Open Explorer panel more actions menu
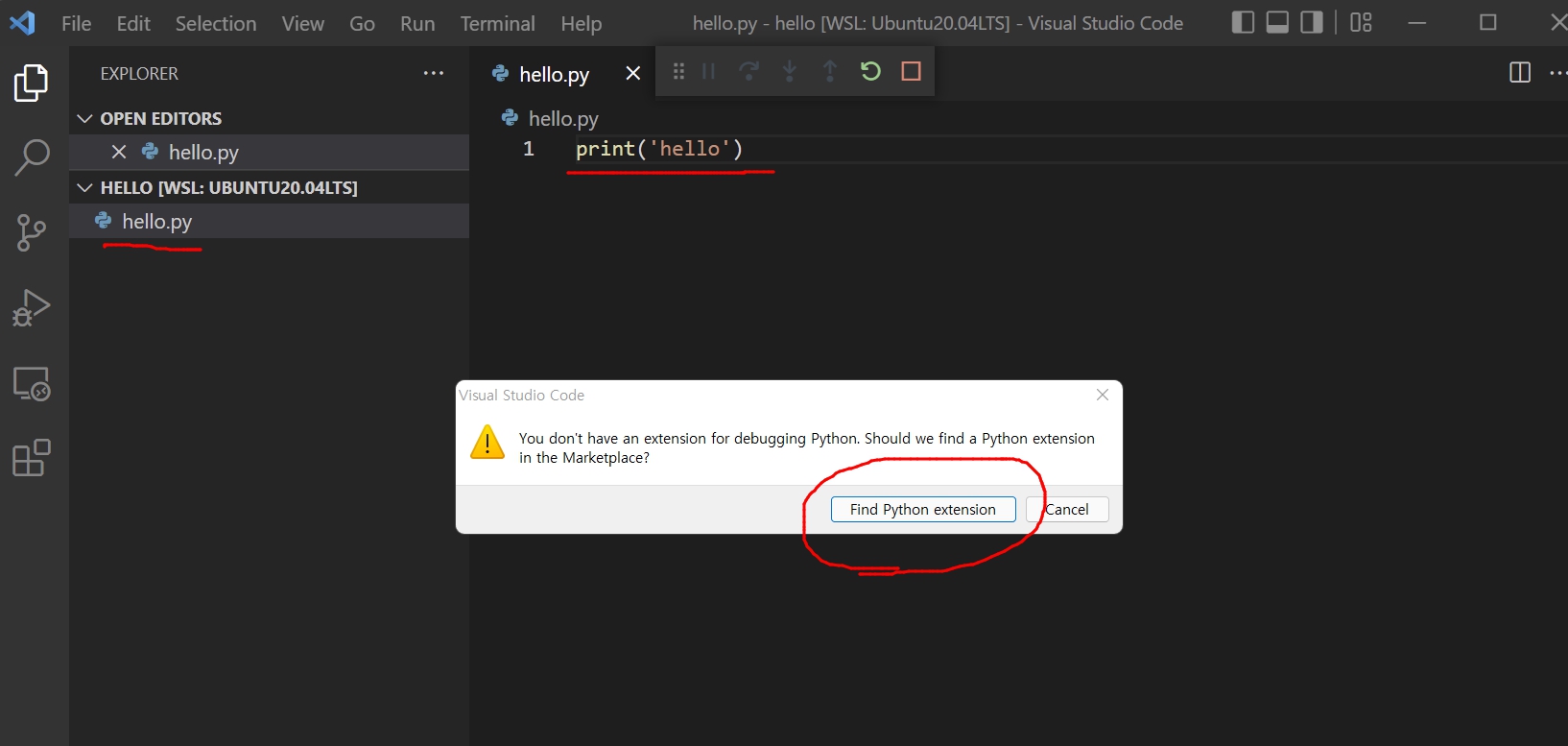The width and height of the screenshot is (1568, 746). point(434,73)
